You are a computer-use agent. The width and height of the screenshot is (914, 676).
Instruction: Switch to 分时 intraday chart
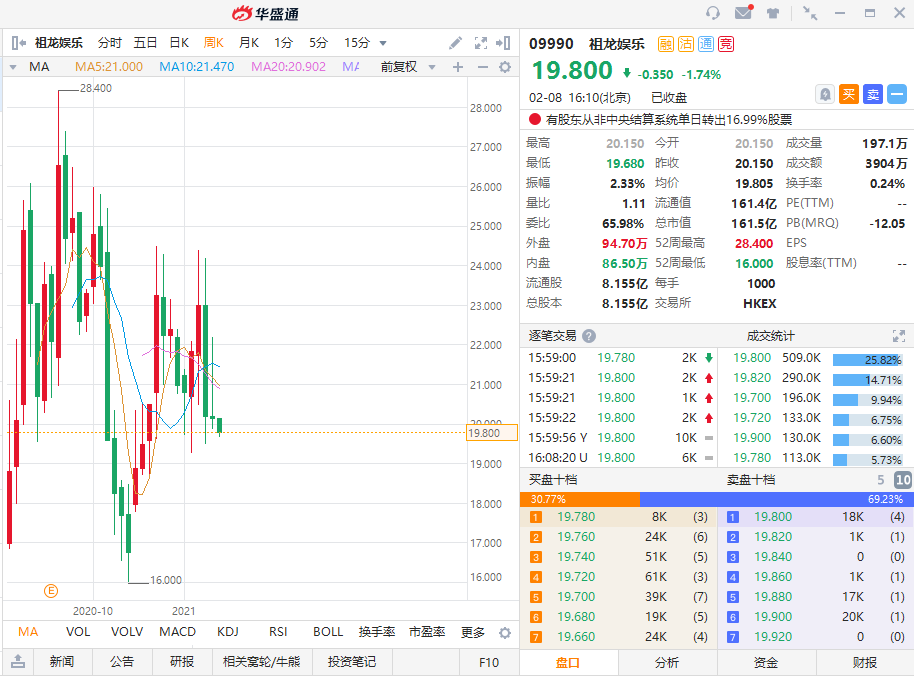(x=110, y=43)
